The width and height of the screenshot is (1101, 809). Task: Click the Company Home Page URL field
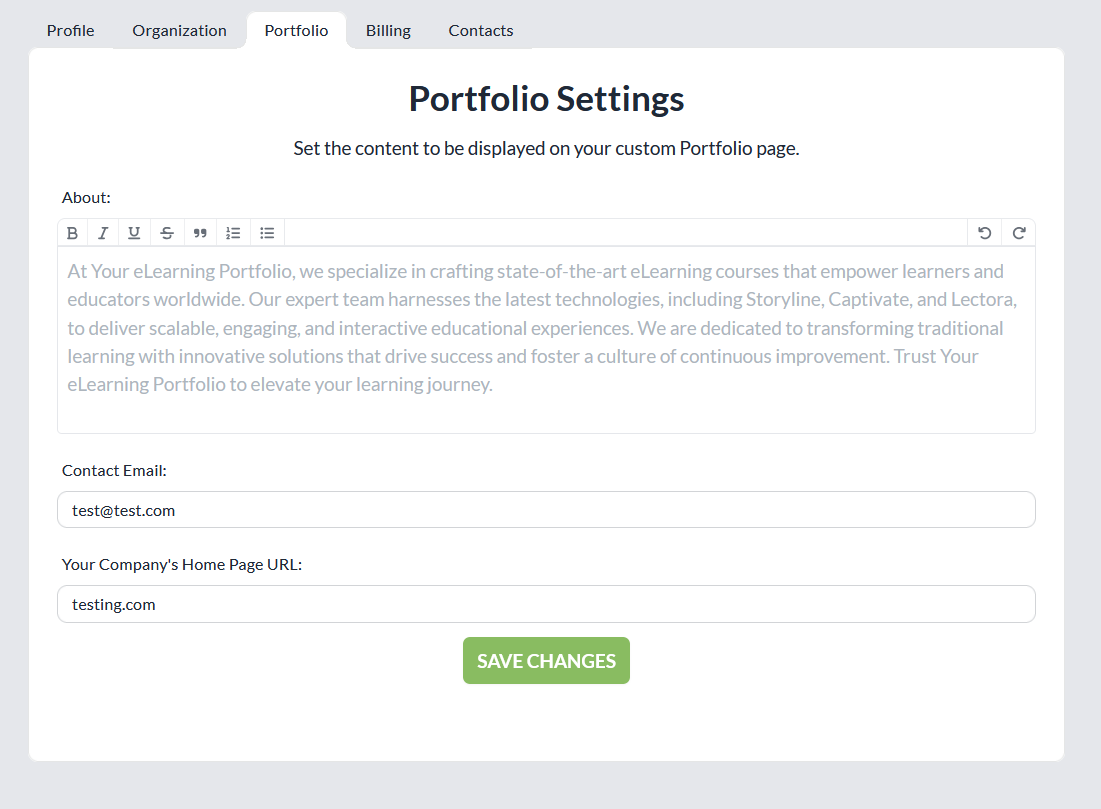pos(546,604)
